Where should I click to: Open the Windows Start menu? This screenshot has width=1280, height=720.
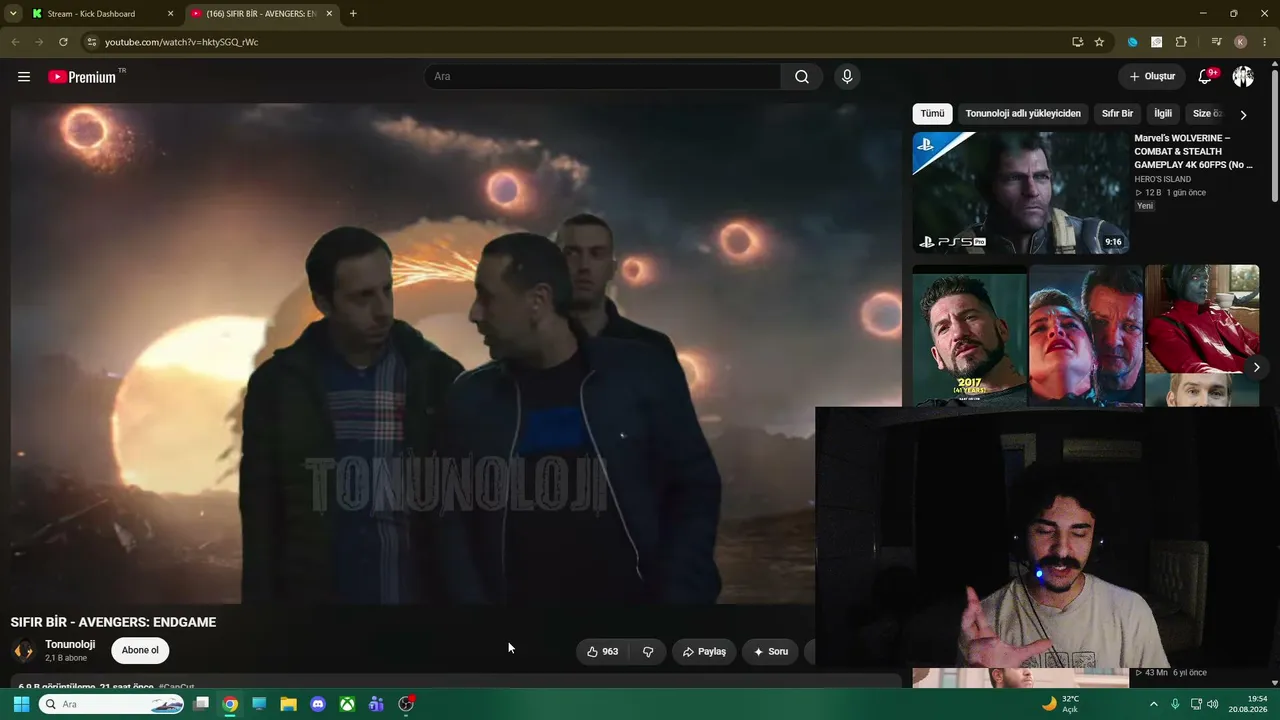[x=21, y=704]
